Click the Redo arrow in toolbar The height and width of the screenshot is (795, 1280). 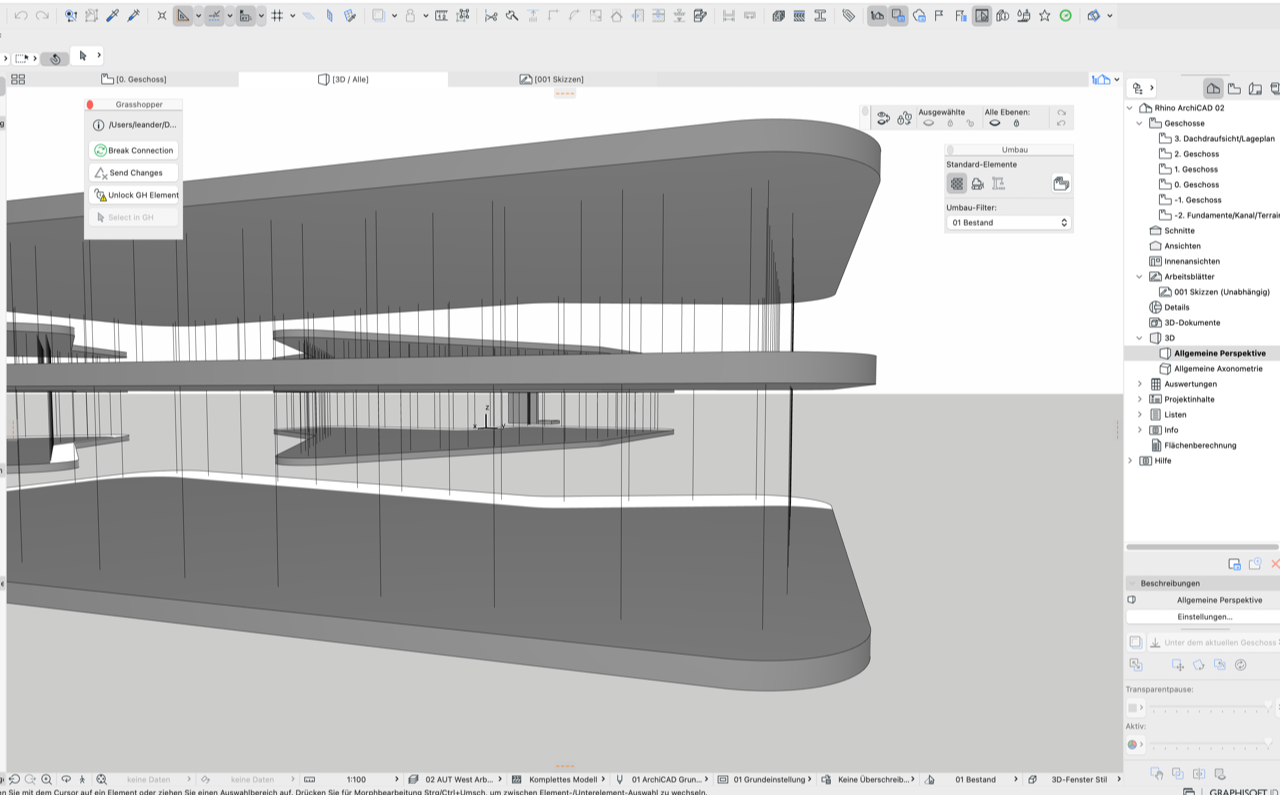(42, 16)
